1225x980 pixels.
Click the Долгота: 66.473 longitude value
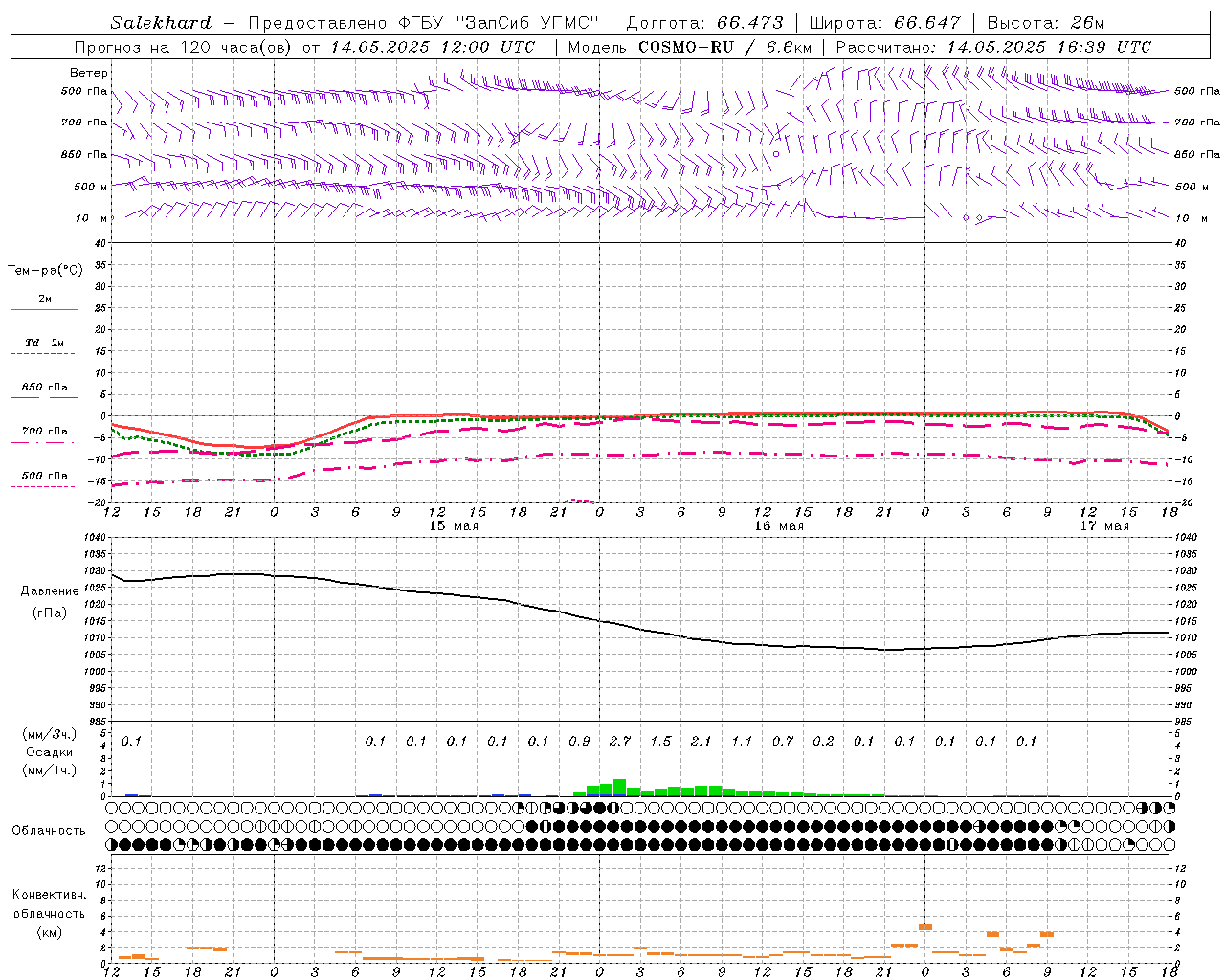704,23
